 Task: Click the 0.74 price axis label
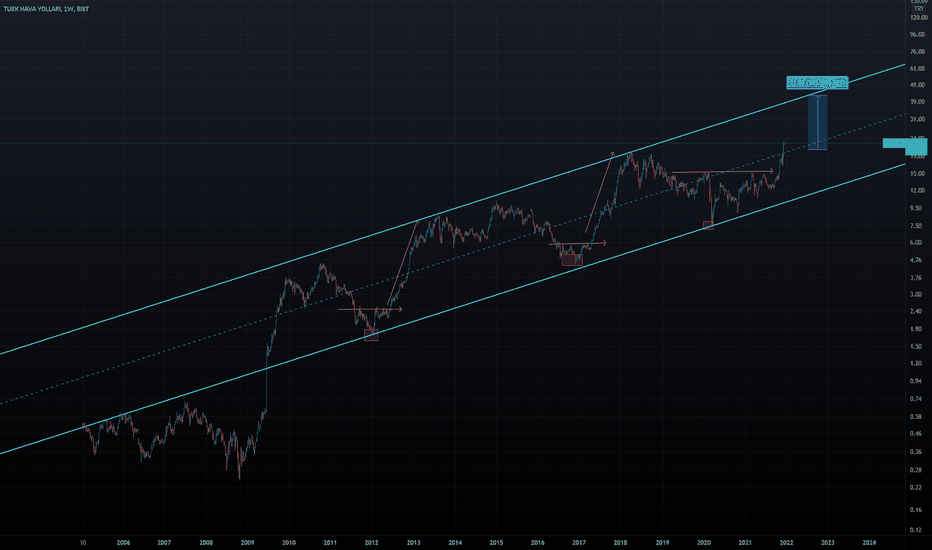click(x=917, y=399)
